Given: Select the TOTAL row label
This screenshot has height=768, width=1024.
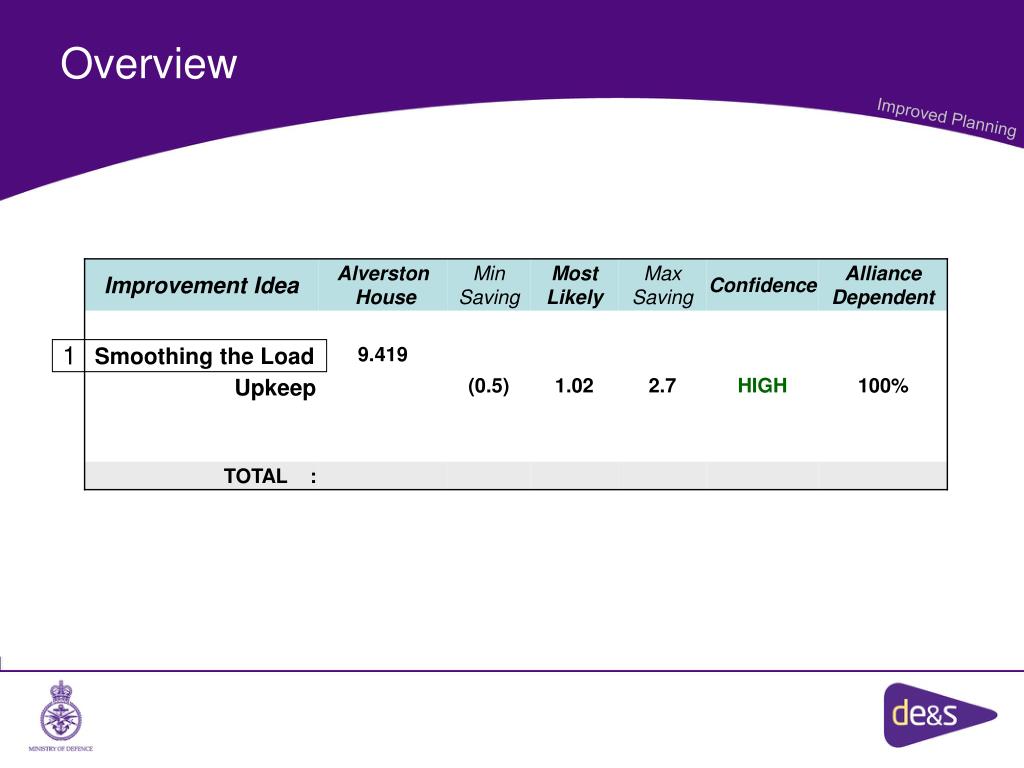Looking at the screenshot, I should tap(270, 476).
